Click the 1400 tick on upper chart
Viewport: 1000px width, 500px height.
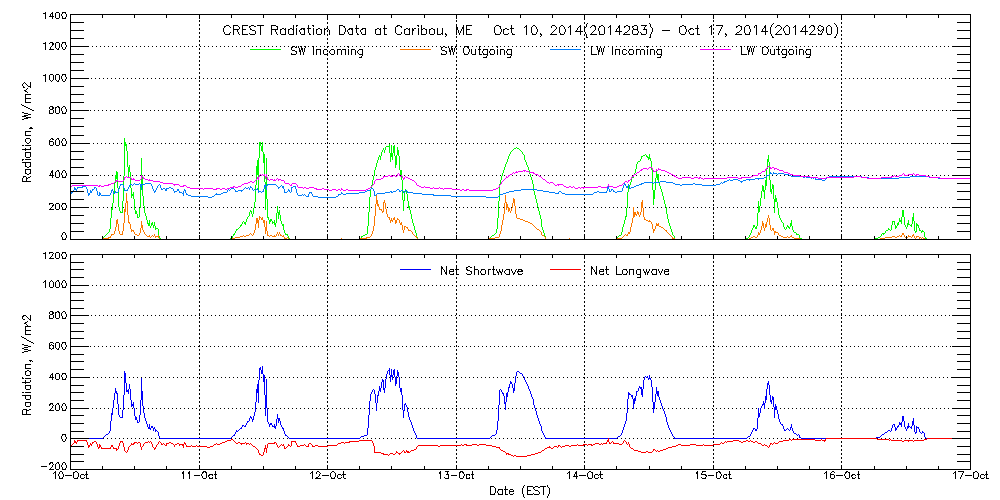pos(54,18)
